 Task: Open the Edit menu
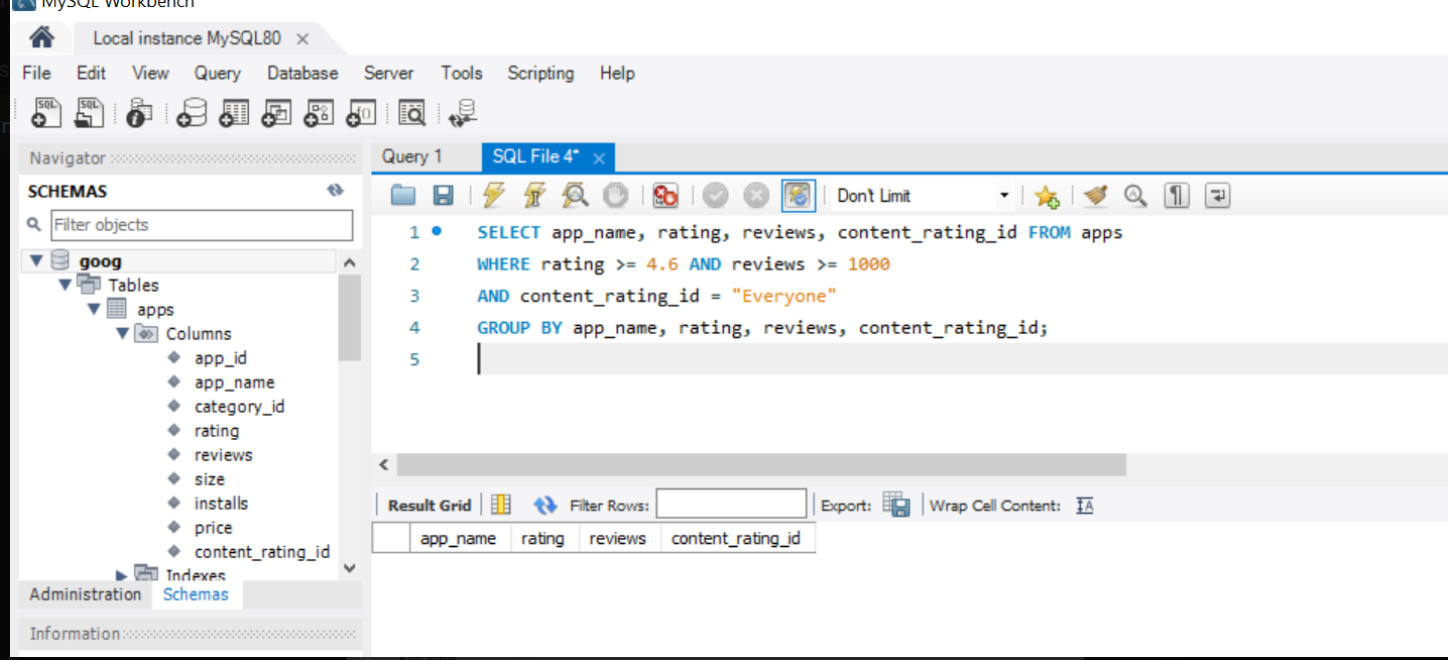[x=91, y=73]
